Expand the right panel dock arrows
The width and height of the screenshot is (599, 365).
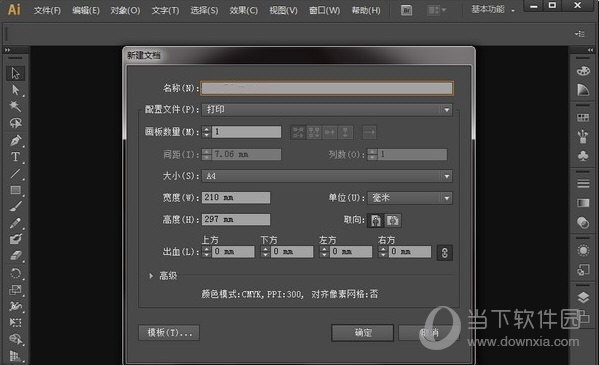590,50
